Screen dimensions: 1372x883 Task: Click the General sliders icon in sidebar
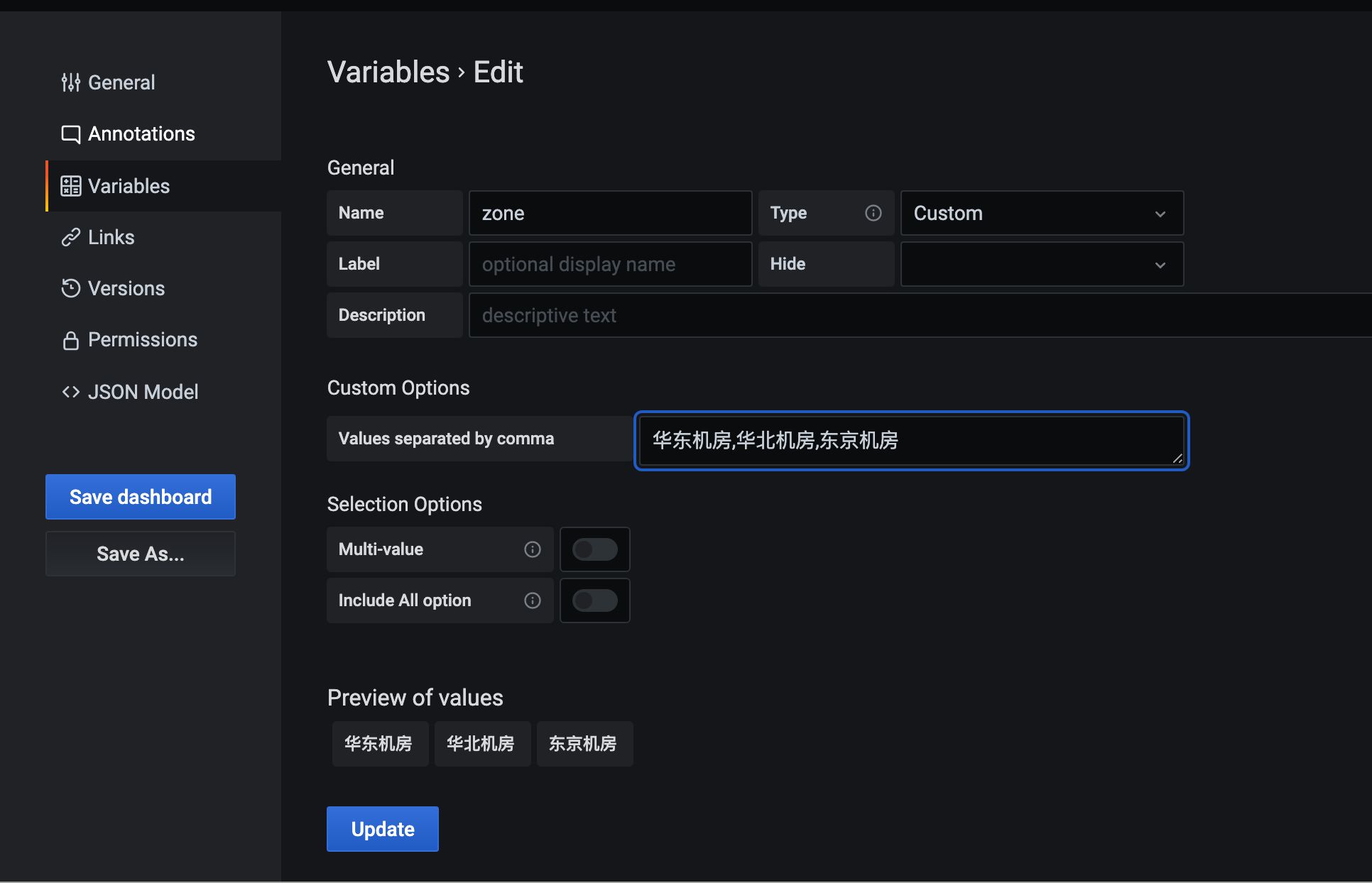coord(70,82)
